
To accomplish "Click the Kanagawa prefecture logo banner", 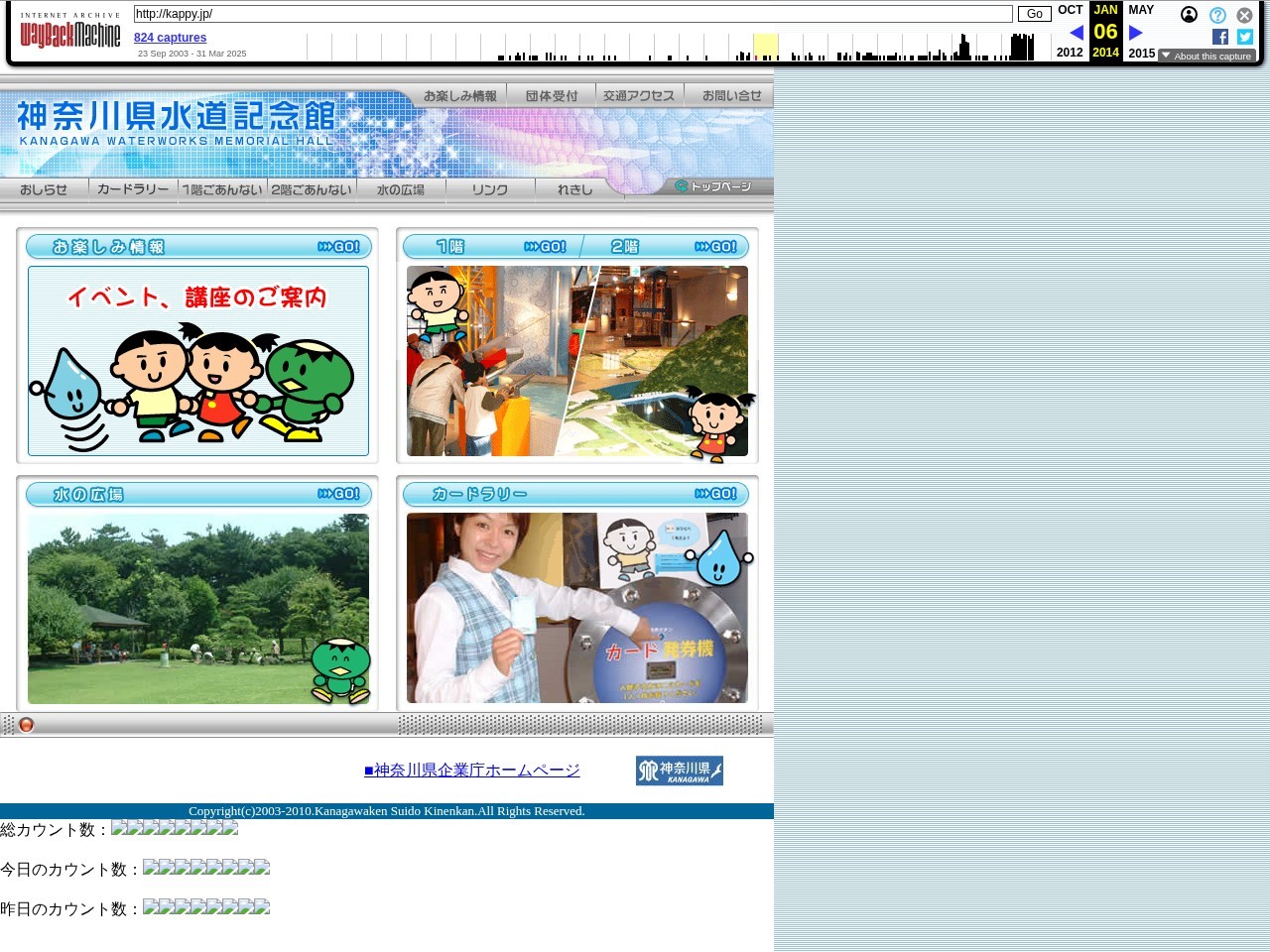I will pyautogui.click(x=679, y=771).
